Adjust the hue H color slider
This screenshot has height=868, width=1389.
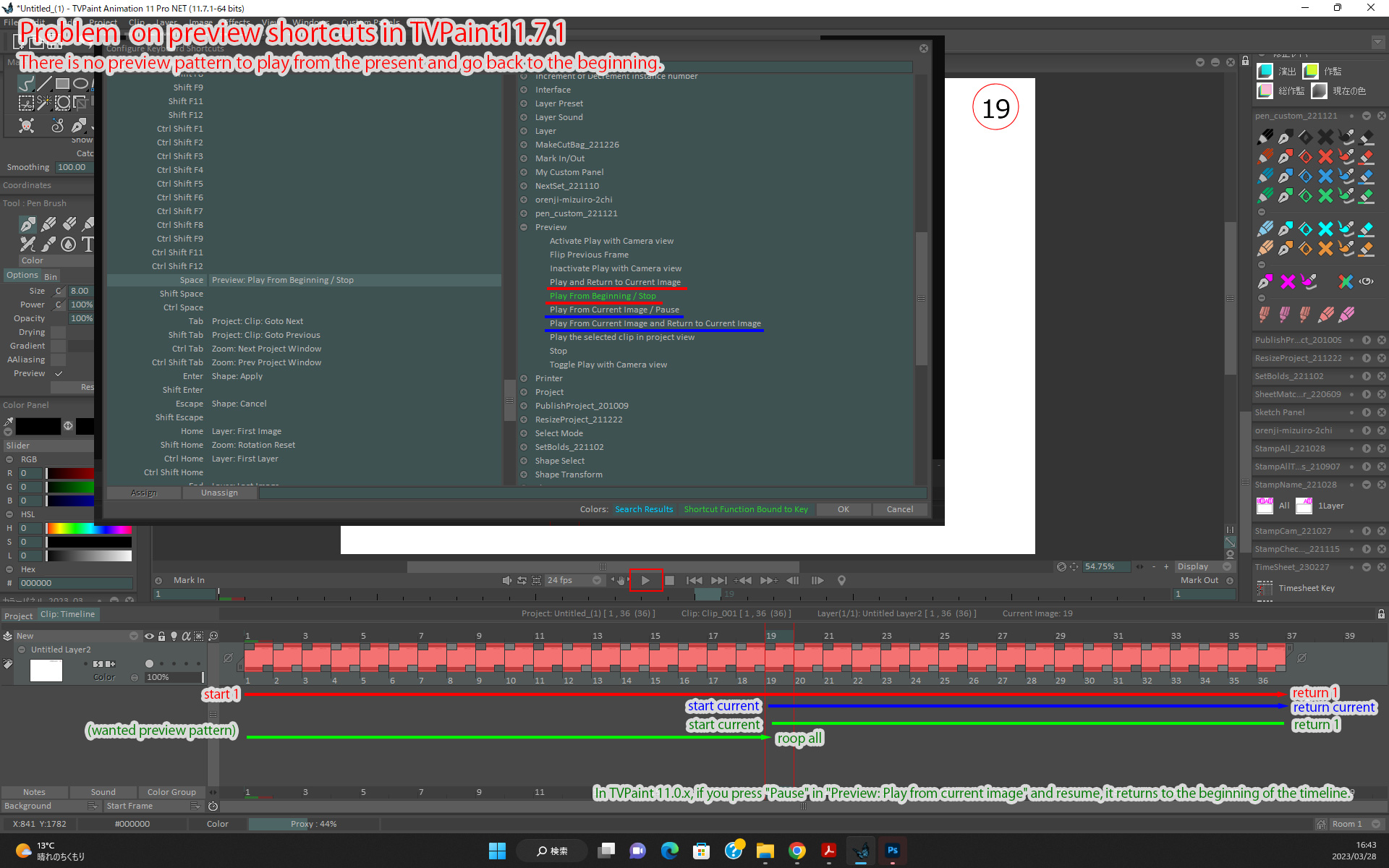[x=88, y=528]
